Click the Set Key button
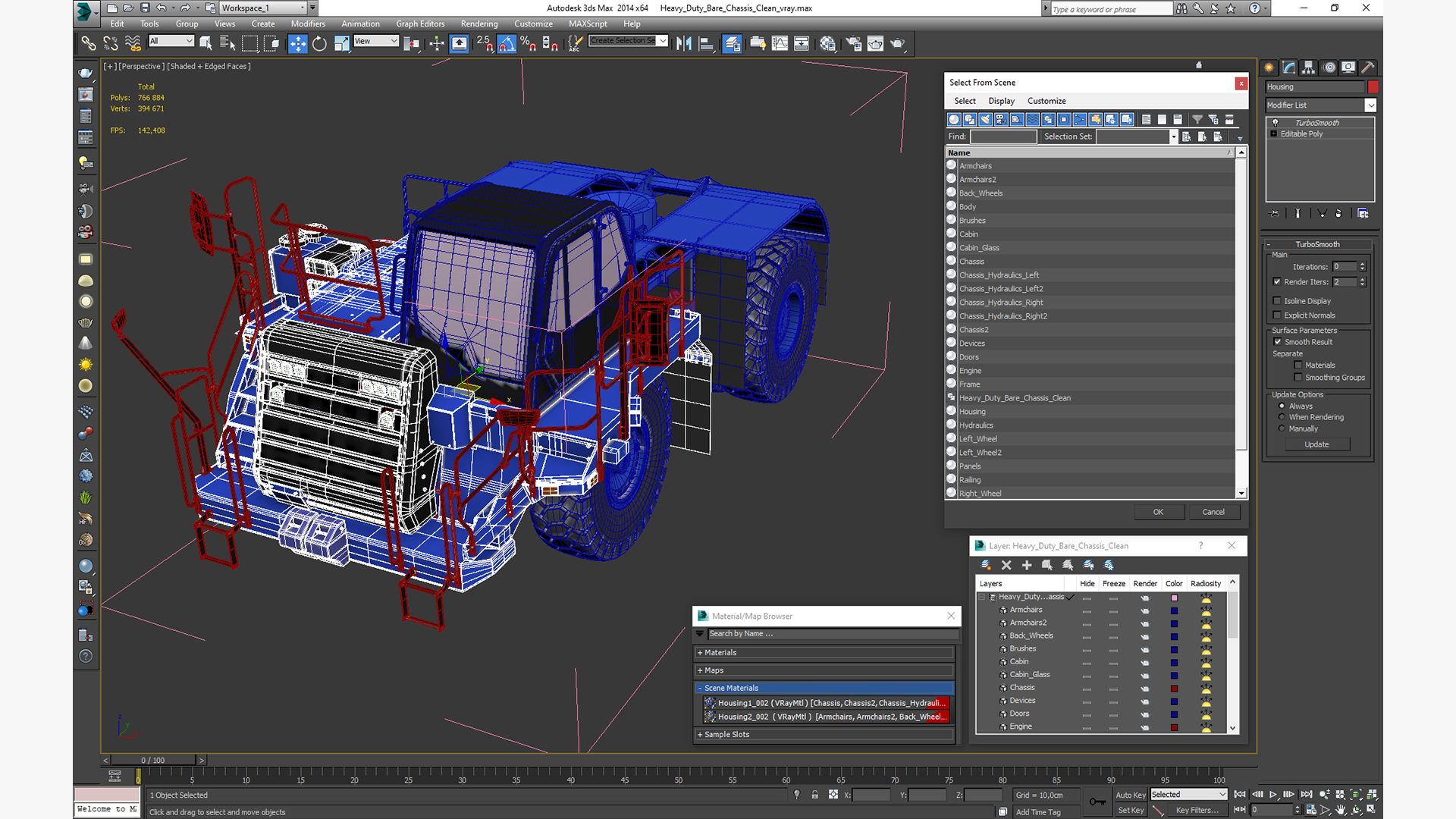The height and width of the screenshot is (819, 1456). [1131, 810]
